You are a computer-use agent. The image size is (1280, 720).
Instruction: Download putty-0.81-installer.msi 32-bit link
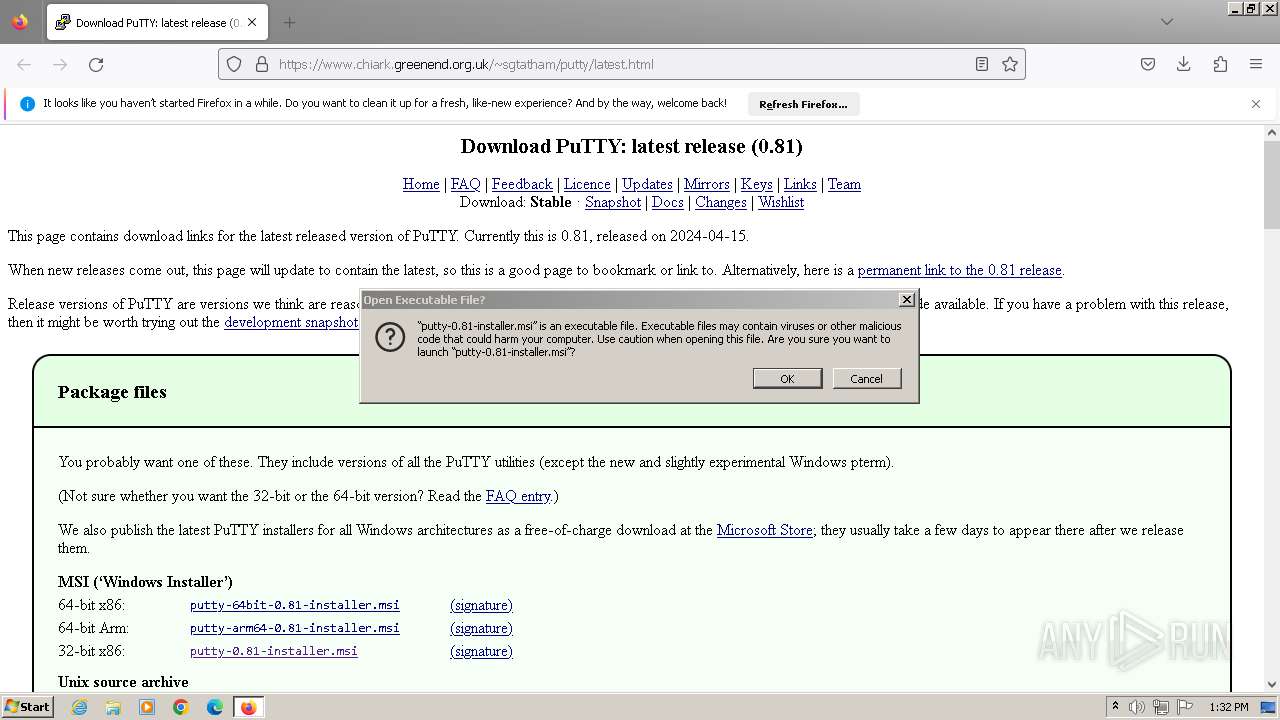point(274,651)
